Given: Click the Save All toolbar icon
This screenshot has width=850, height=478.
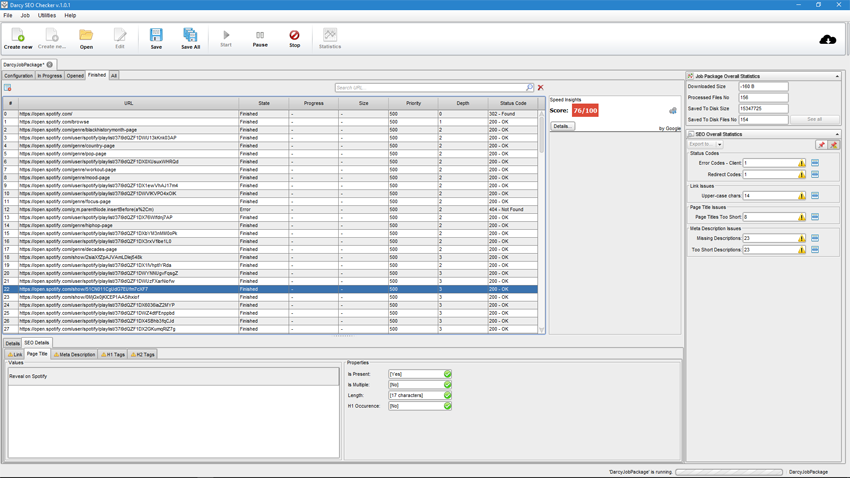Looking at the screenshot, I should click(190, 39).
